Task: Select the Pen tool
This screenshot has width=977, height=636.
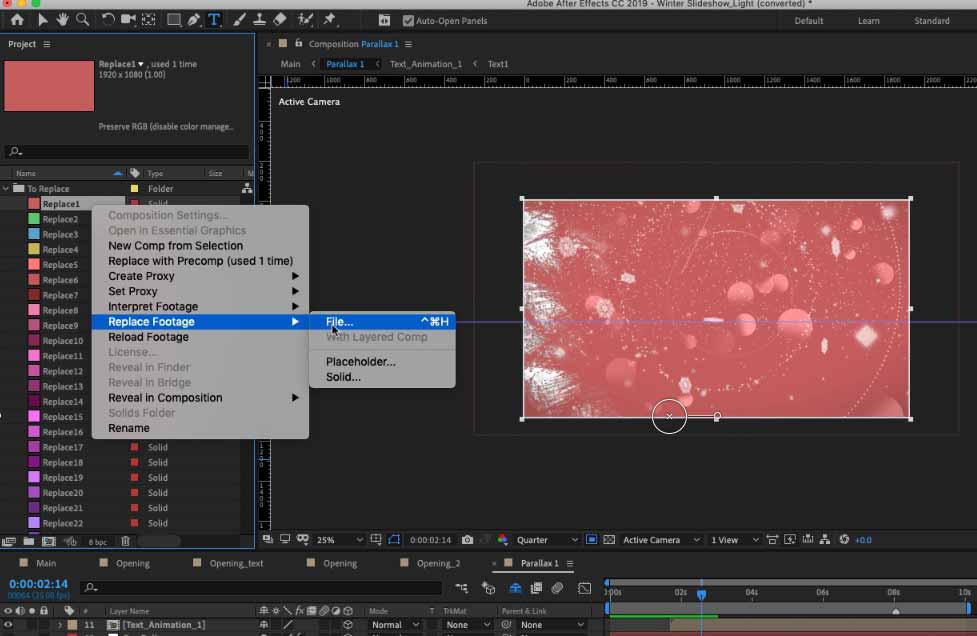Action: pos(194,20)
